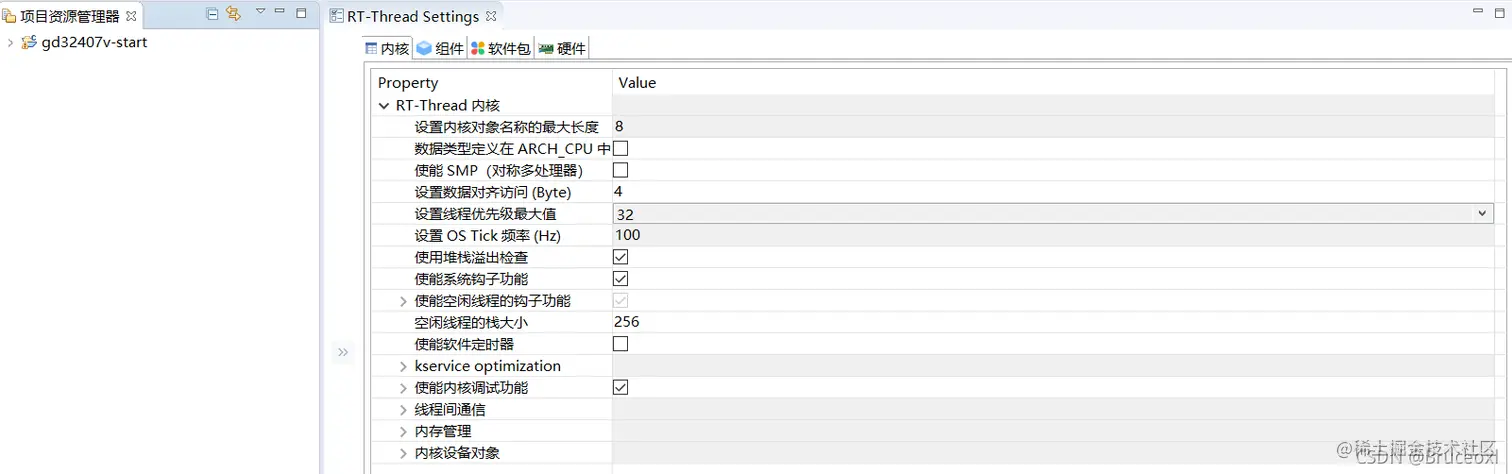Expand the gd32407v-start project

click(x=10, y=43)
